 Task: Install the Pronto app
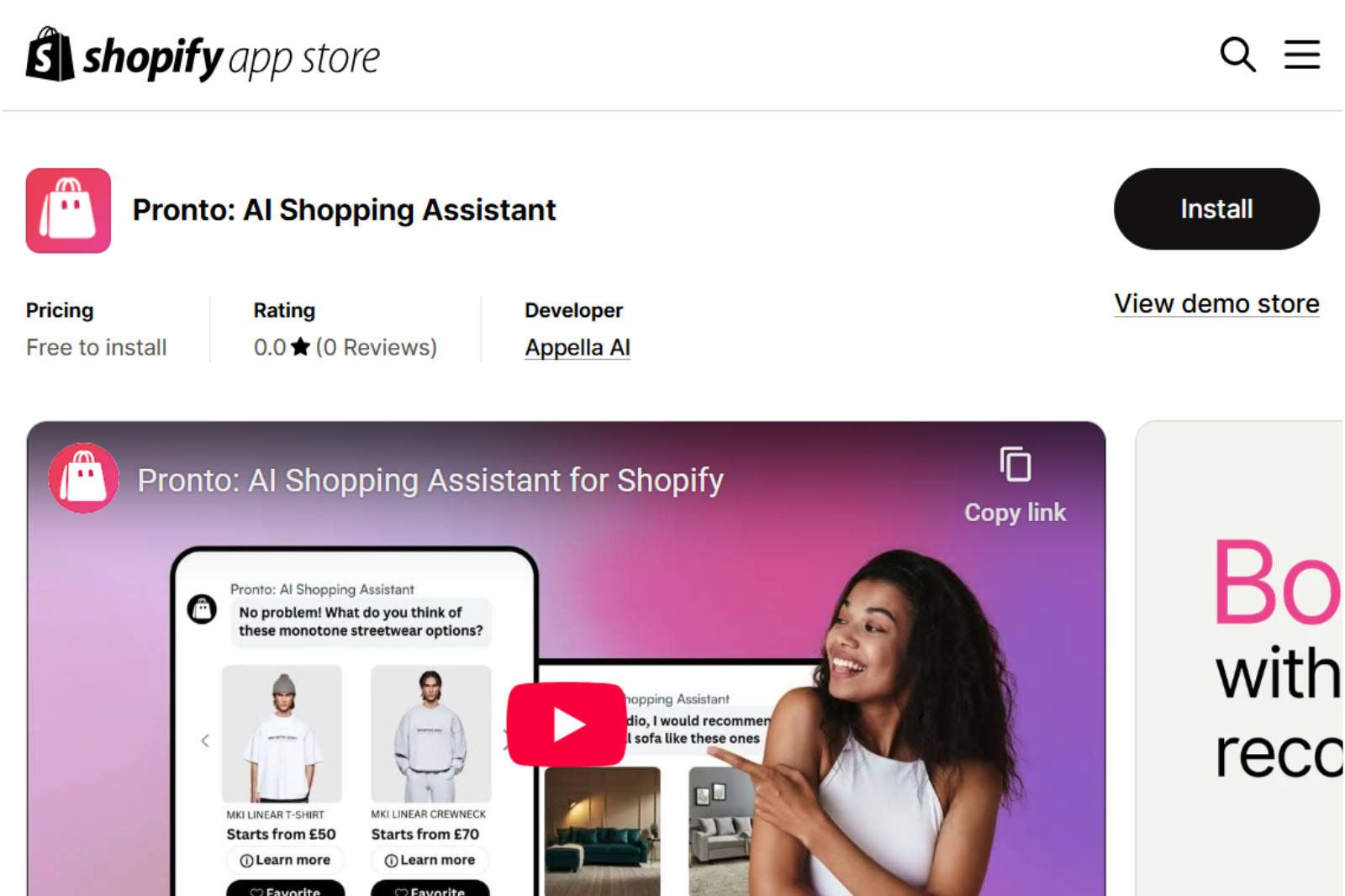[1216, 208]
